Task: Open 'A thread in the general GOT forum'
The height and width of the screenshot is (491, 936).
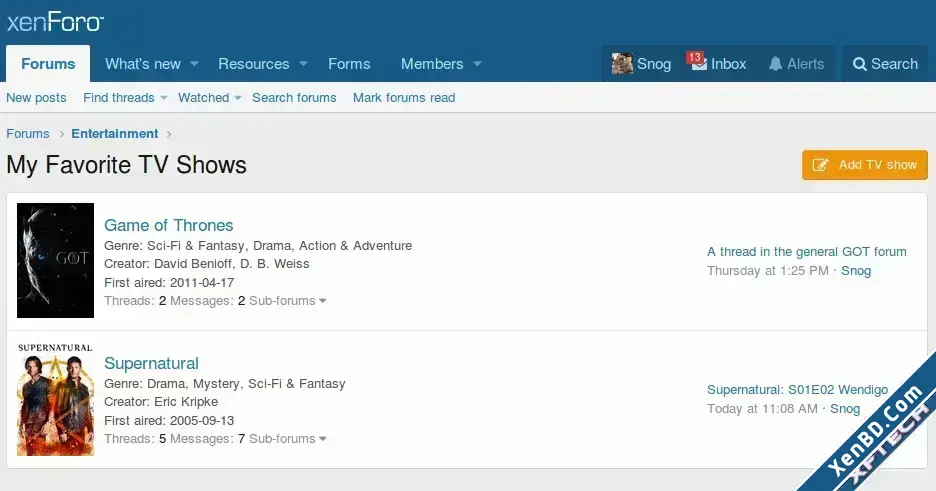Action: click(x=807, y=252)
